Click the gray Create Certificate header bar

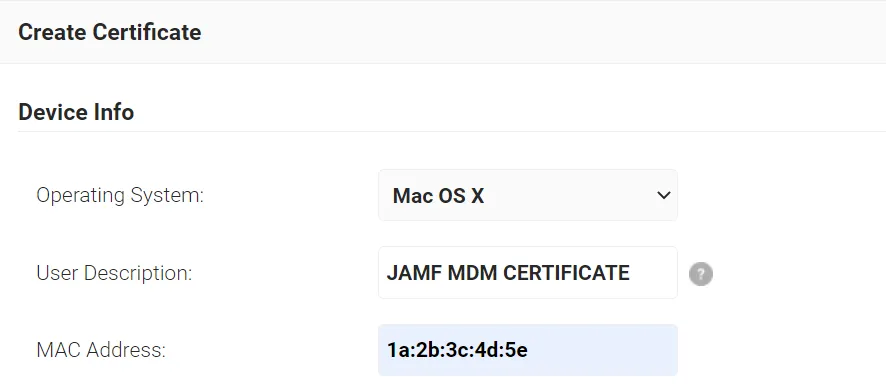click(443, 32)
